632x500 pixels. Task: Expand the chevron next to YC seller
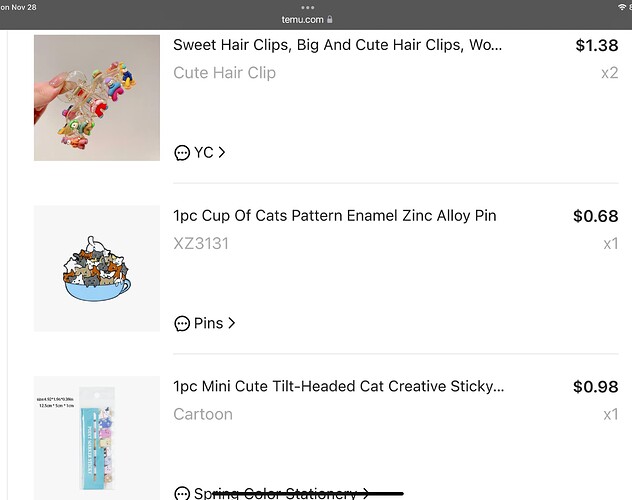pos(222,153)
